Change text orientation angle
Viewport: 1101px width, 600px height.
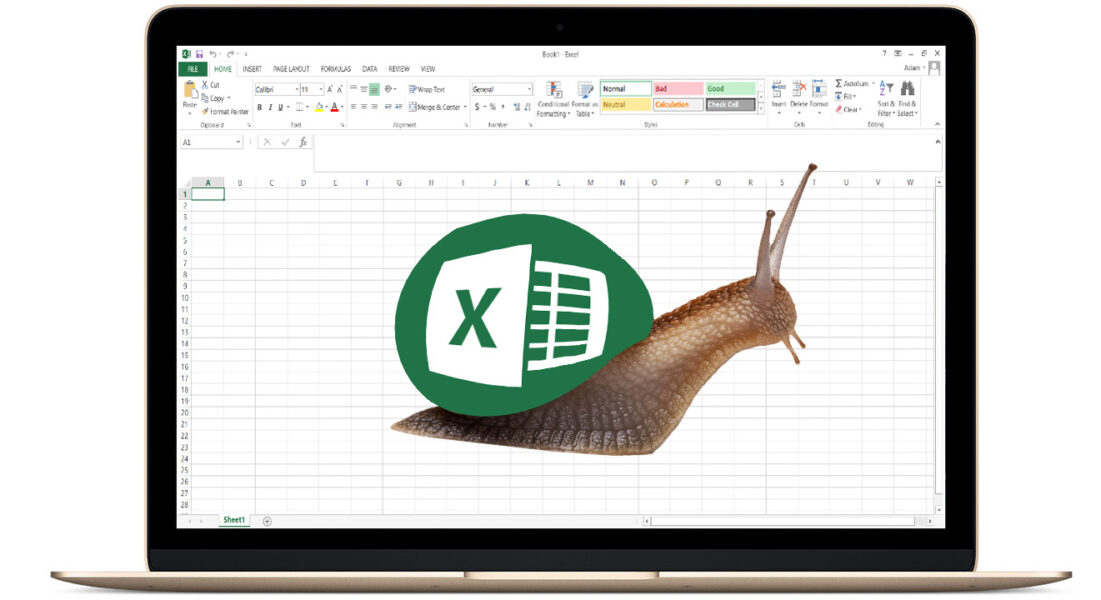point(388,89)
